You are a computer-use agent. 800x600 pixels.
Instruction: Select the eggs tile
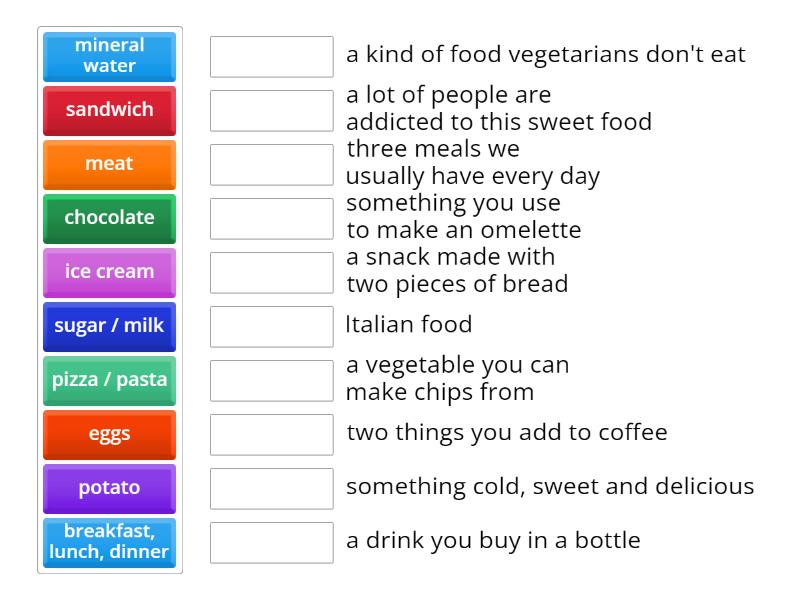[109, 434]
